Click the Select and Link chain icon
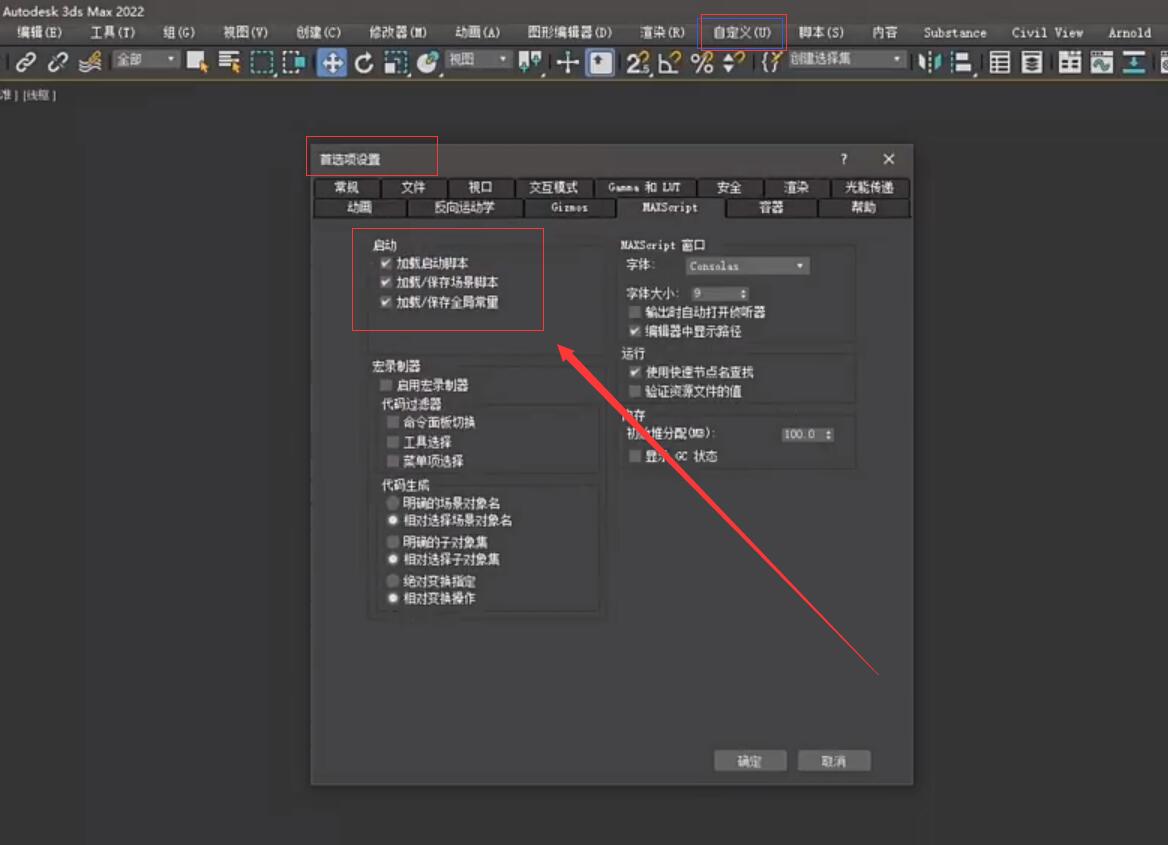Image resolution: width=1168 pixels, height=845 pixels. point(26,63)
